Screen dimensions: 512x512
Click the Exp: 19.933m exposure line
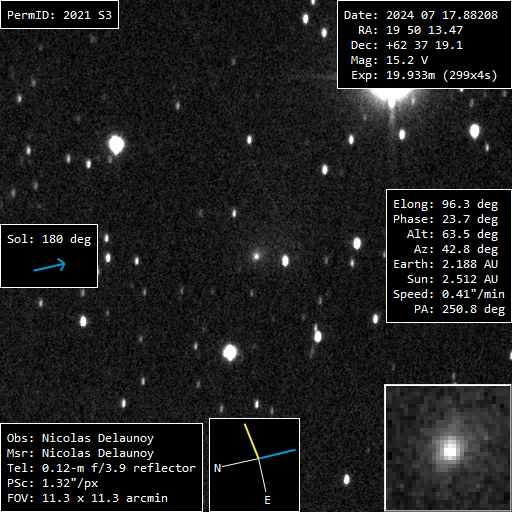coord(424,75)
